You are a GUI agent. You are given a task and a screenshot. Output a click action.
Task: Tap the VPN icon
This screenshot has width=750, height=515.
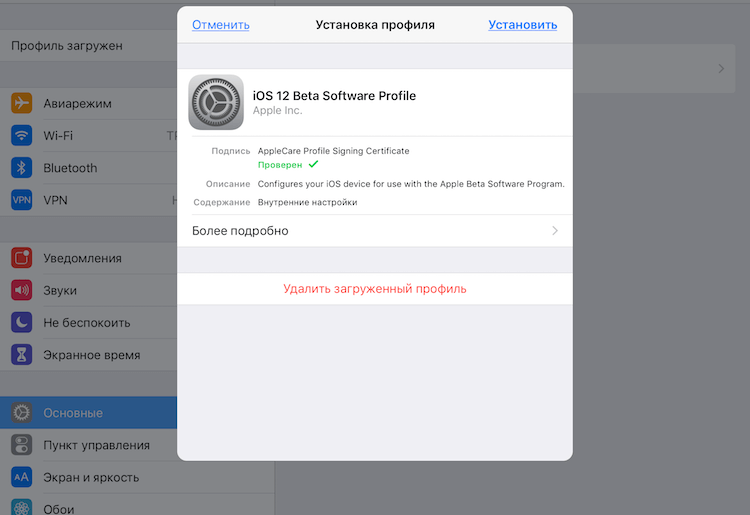(22, 200)
